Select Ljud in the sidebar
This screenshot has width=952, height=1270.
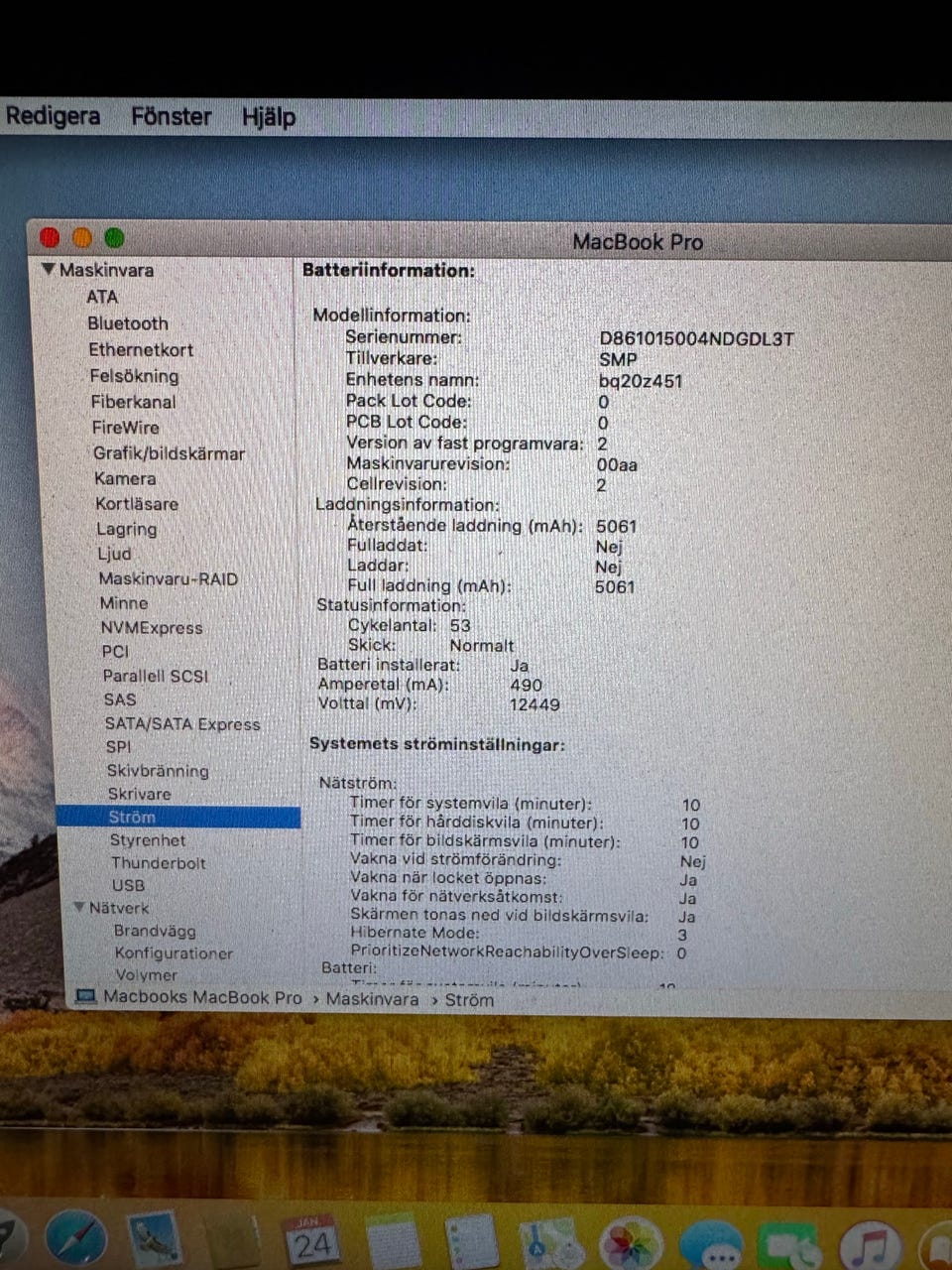[114, 554]
